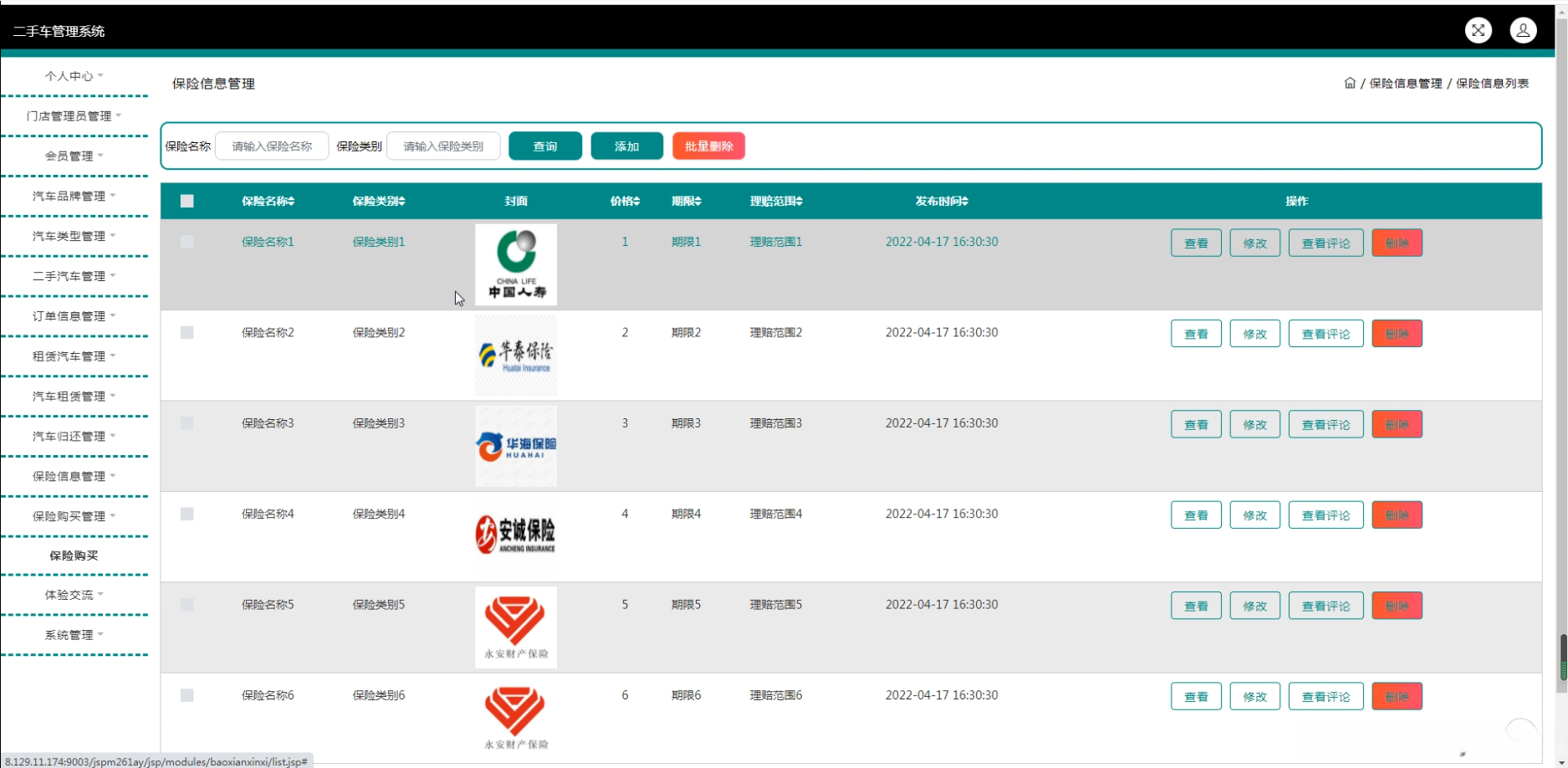
Task: Delete the 保险名称1 row
Action: tap(1397, 243)
